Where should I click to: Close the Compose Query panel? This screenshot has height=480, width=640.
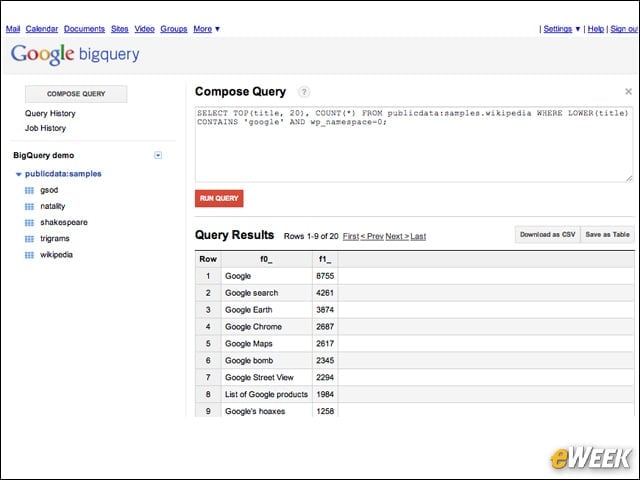(x=629, y=91)
